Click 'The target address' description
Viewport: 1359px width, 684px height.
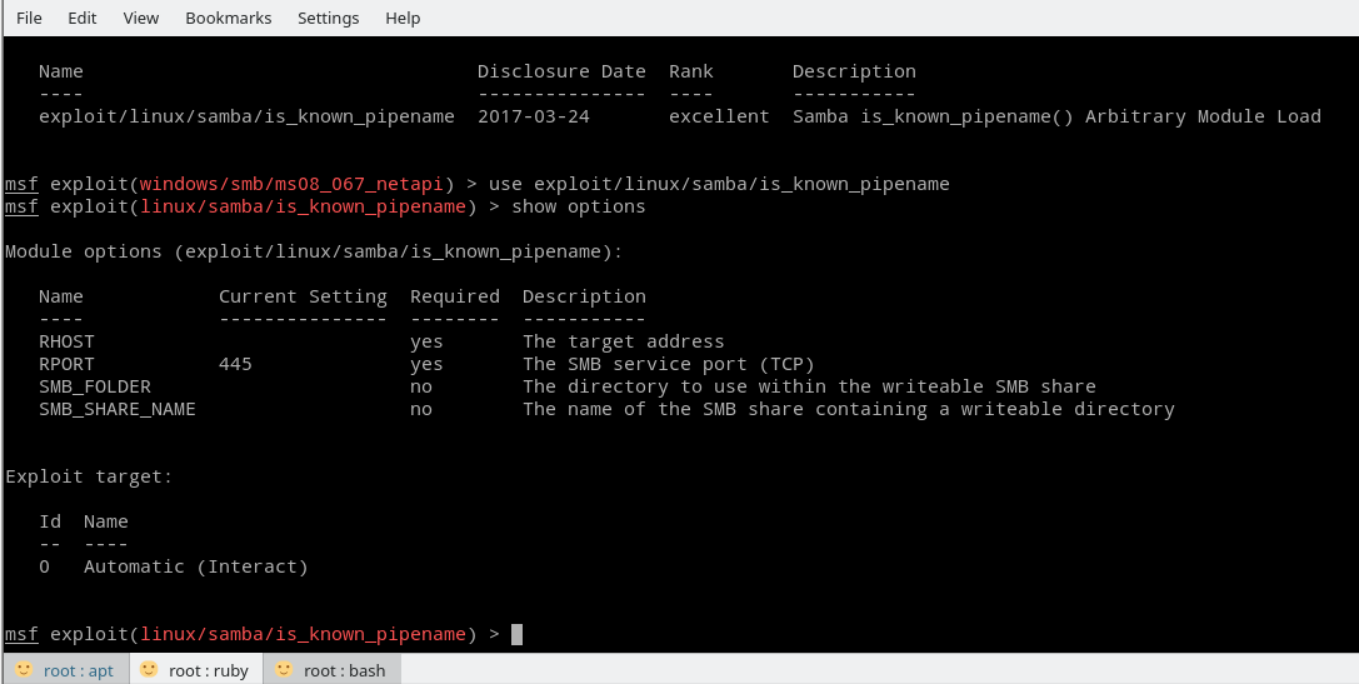(x=623, y=341)
